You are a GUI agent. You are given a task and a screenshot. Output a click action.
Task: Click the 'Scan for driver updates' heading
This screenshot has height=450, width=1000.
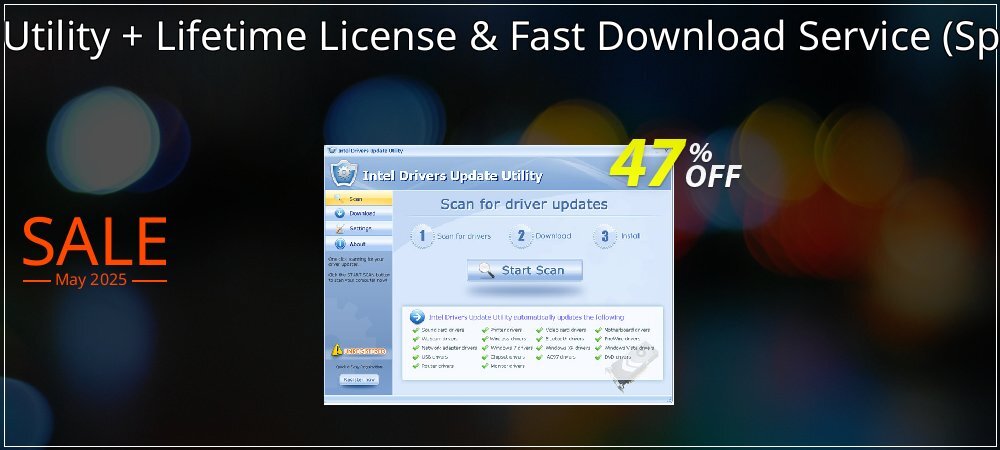(524, 205)
